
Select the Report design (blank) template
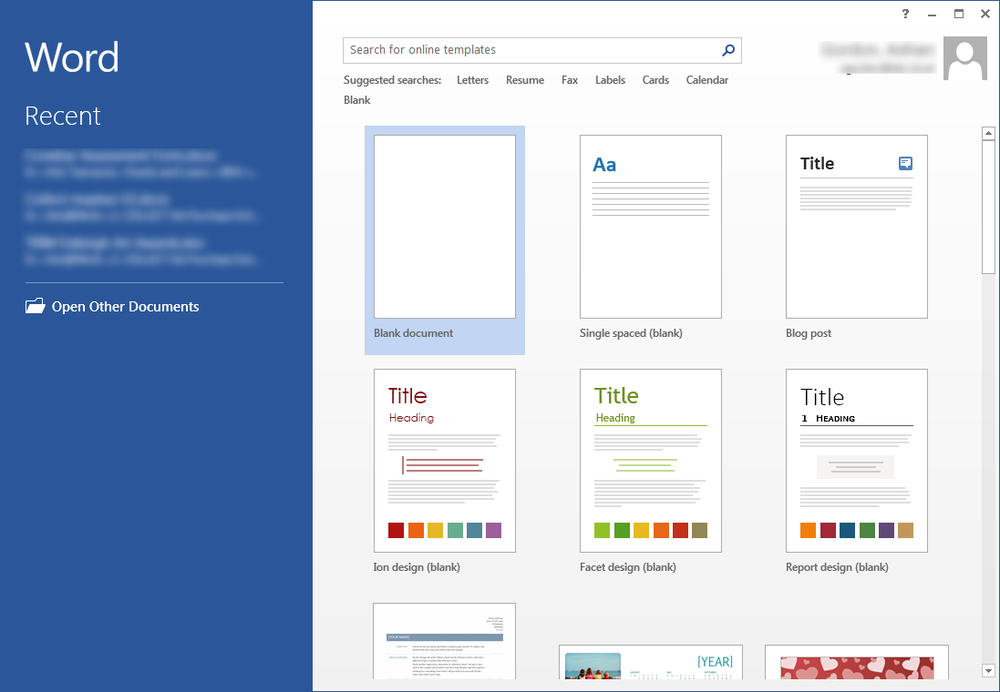pyautogui.click(x=857, y=472)
